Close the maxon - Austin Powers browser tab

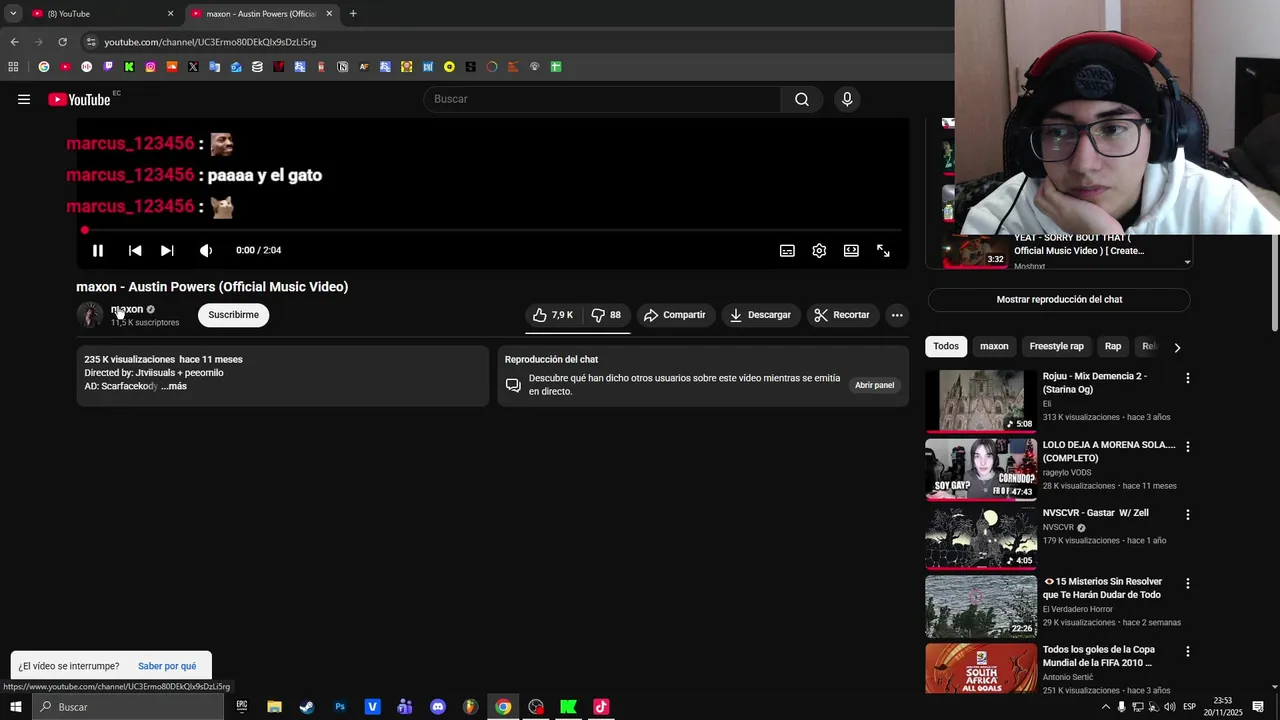pos(329,14)
